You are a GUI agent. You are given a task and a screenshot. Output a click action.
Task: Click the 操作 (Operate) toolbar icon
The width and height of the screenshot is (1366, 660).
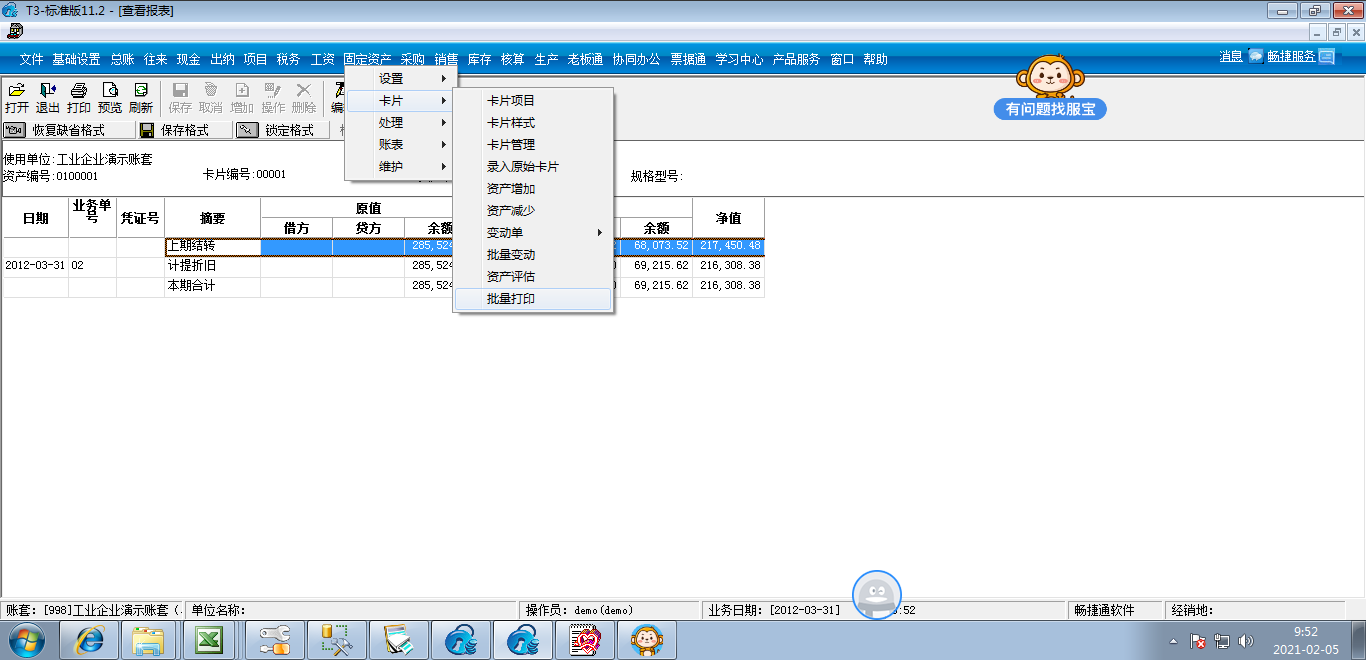273,98
